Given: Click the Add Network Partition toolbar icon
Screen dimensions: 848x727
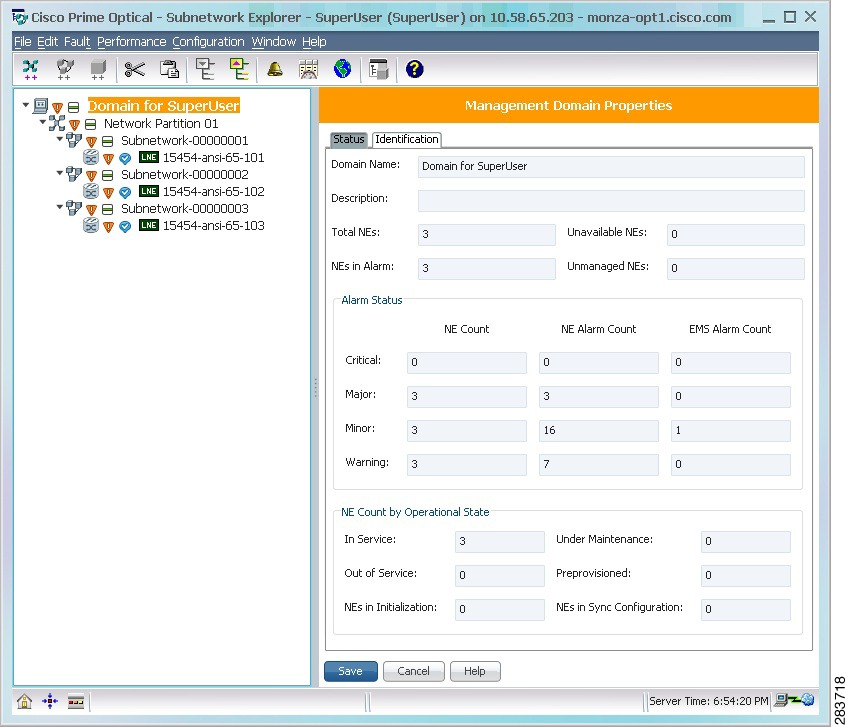Looking at the screenshot, I should [x=30, y=69].
